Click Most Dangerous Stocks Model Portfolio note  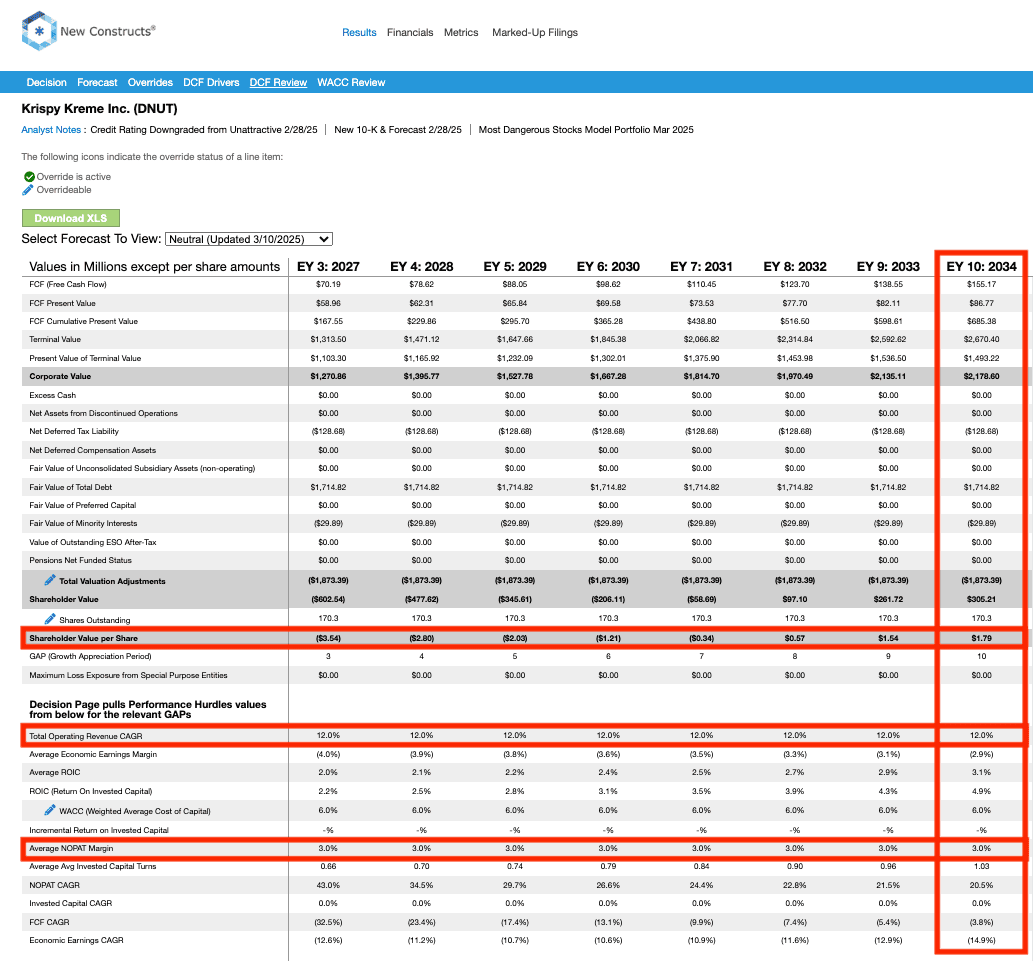(586, 130)
